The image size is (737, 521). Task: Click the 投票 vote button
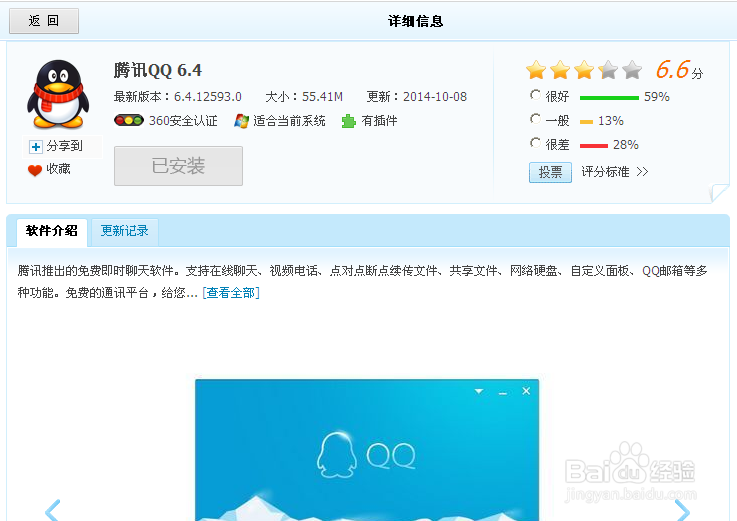(550, 172)
